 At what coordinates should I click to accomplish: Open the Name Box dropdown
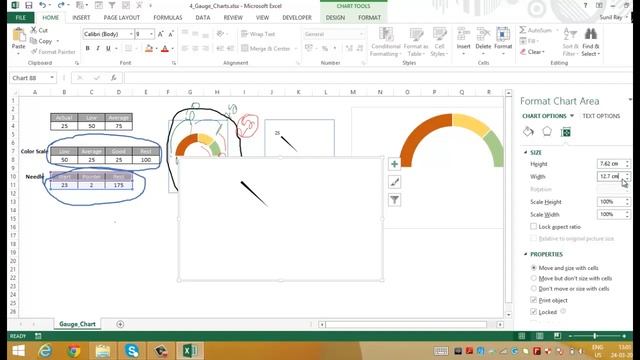coord(52,78)
